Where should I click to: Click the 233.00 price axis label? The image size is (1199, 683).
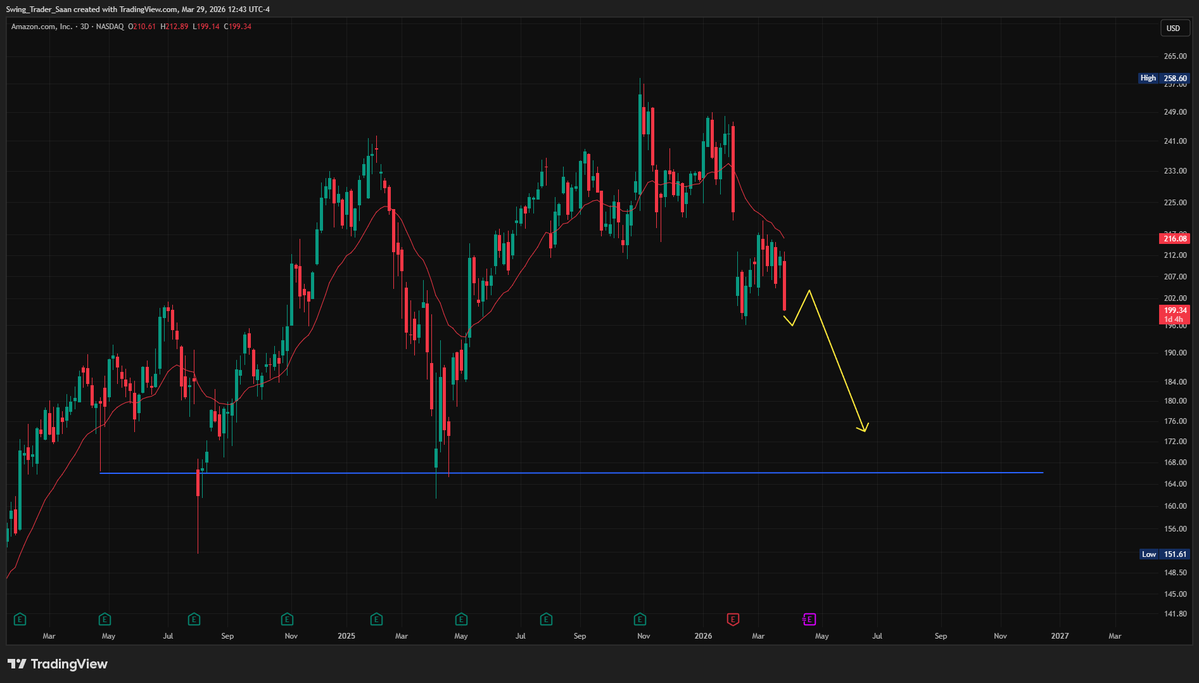[1175, 171]
